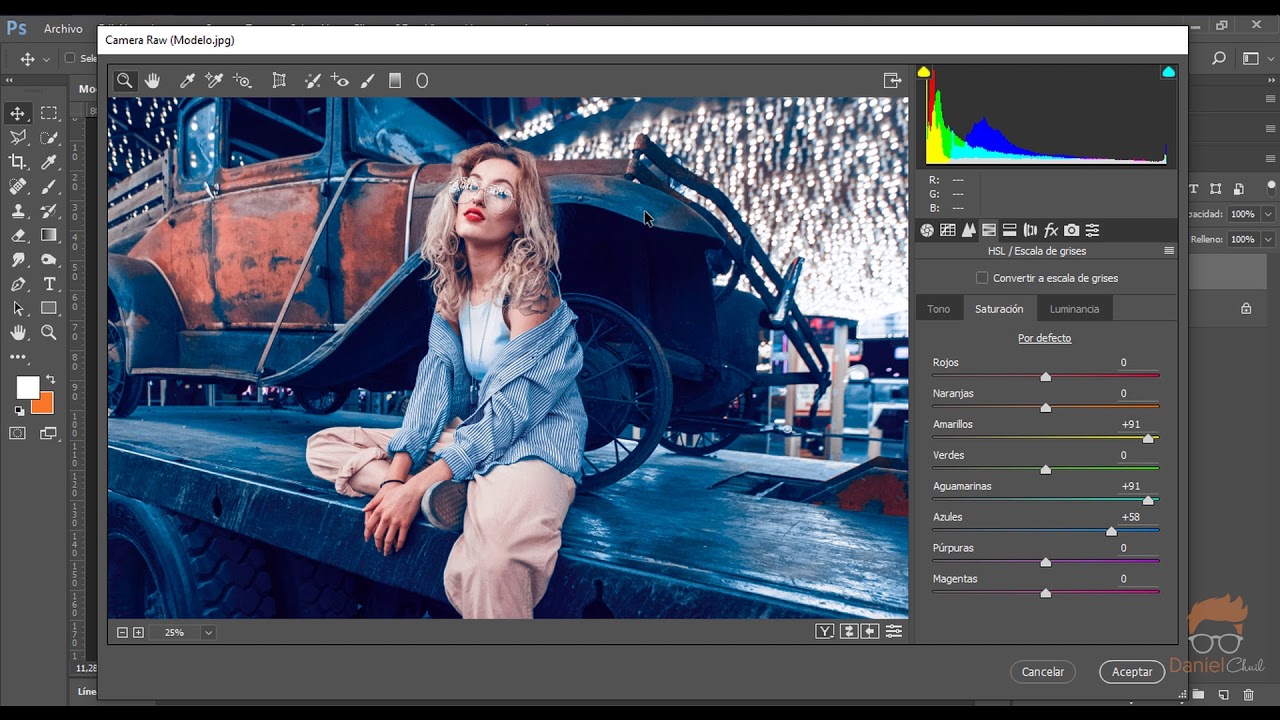The image size is (1280, 720).
Task: Select the Photoshop Clone Stamp tool
Action: 18,211
